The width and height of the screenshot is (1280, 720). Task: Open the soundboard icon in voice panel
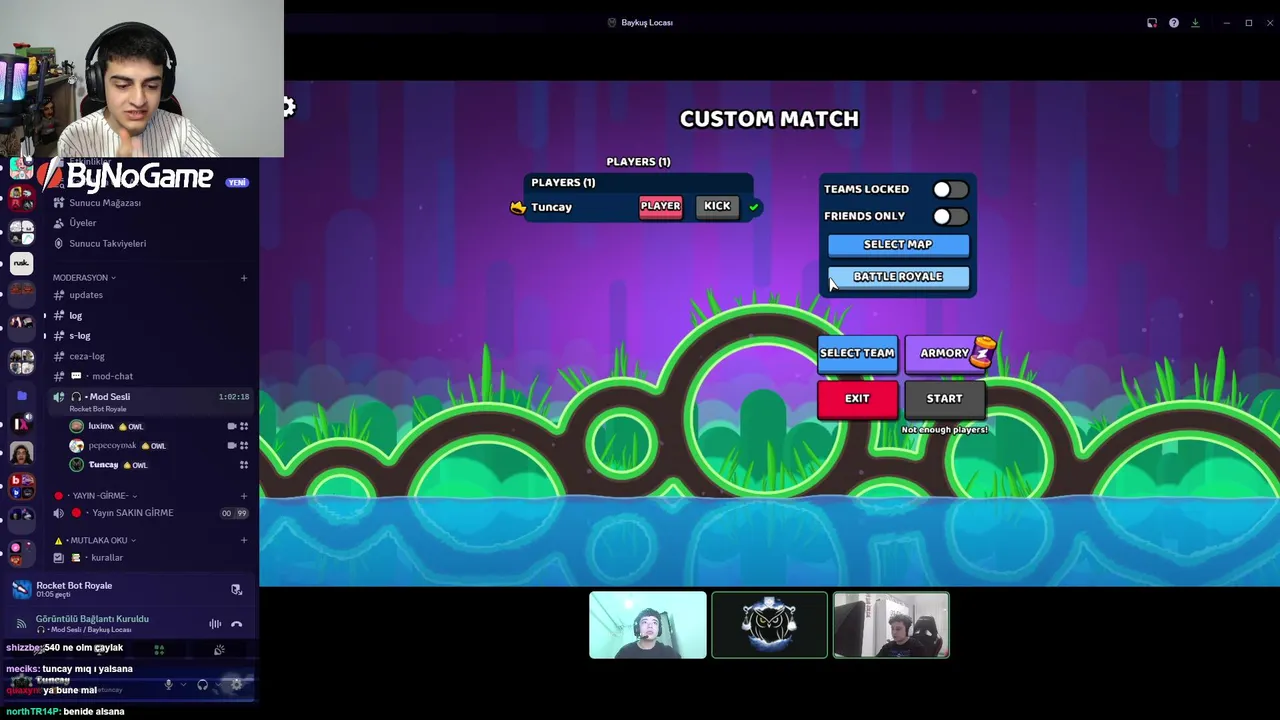[x=219, y=650]
